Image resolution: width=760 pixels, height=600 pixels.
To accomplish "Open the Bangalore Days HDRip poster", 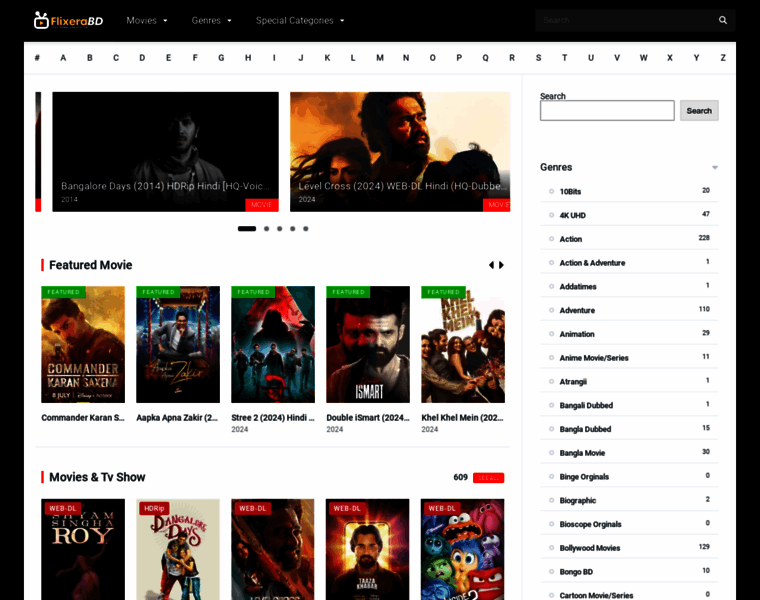I will [178, 549].
